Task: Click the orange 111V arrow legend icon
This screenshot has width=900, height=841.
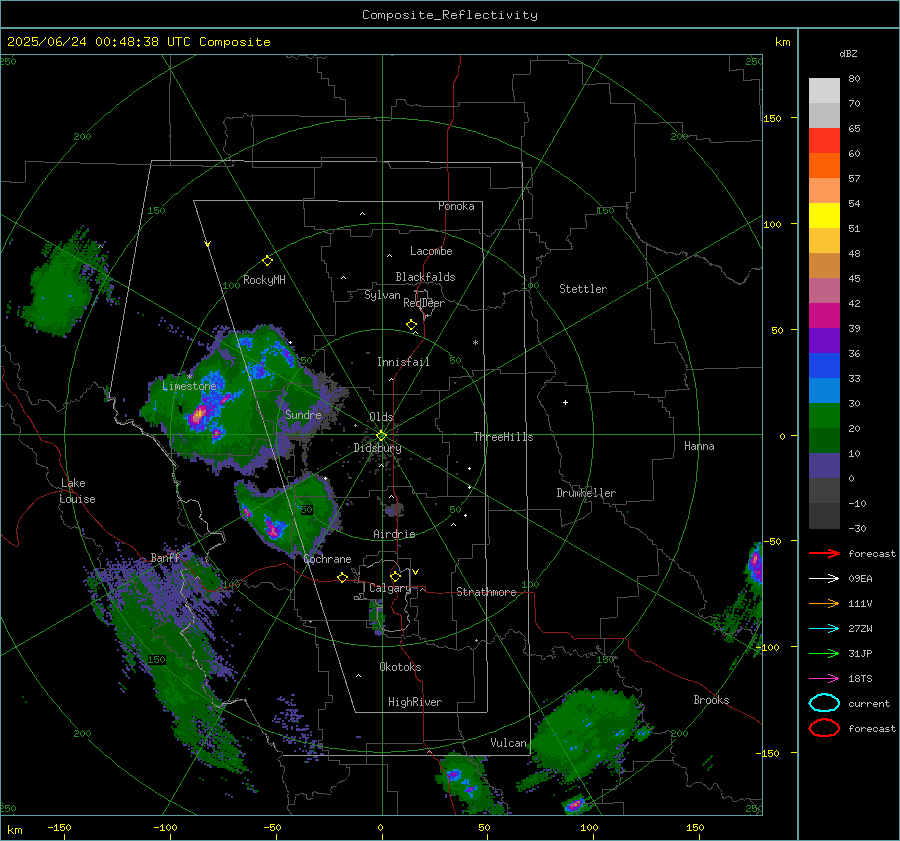Action: [x=824, y=603]
